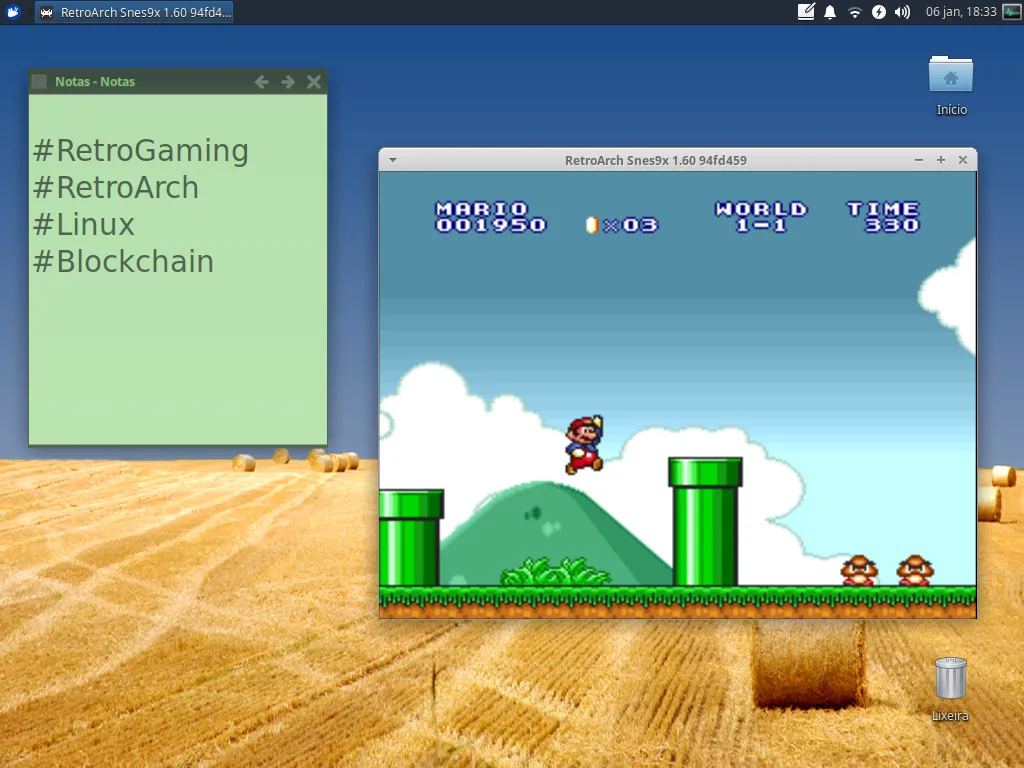
Task: Open the Xfce applications menu mouse icon
Action: click(x=13, y=12)
